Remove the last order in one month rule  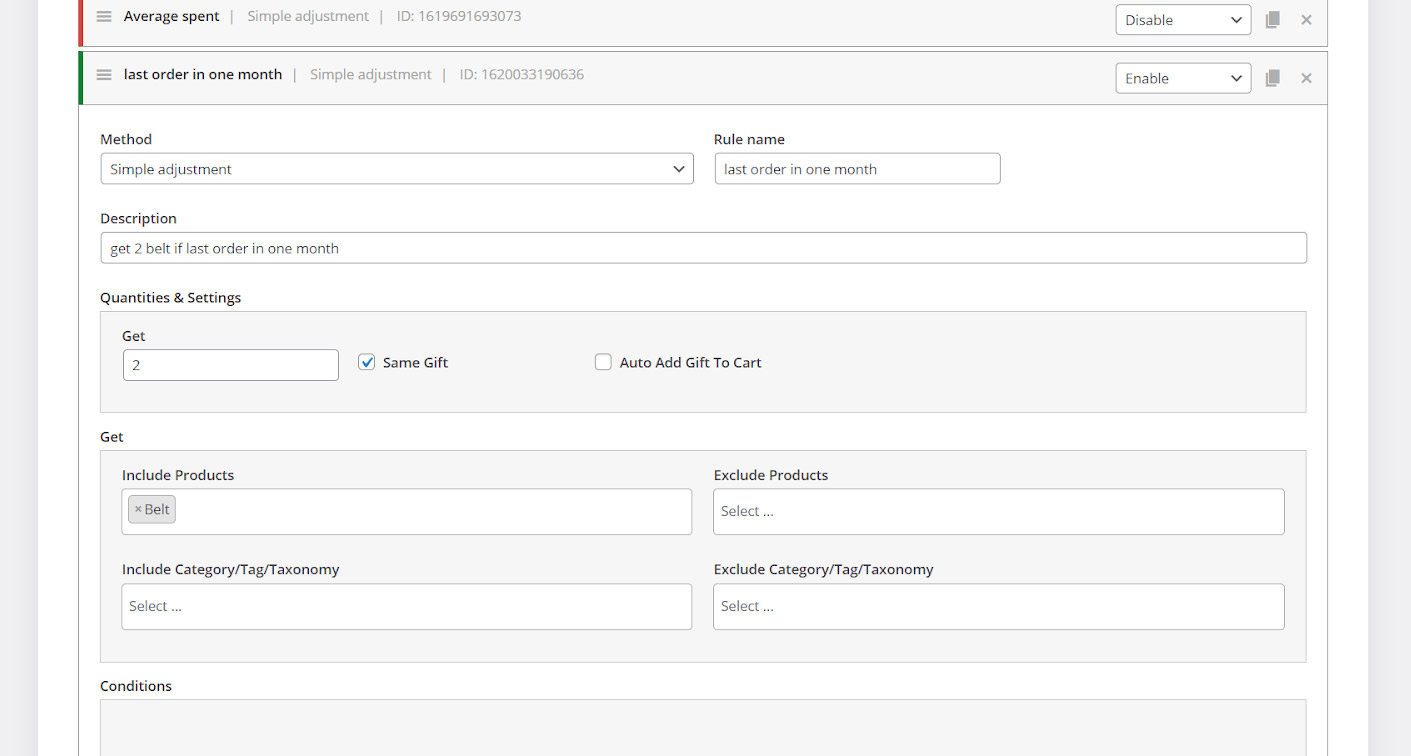point(1306,78)
